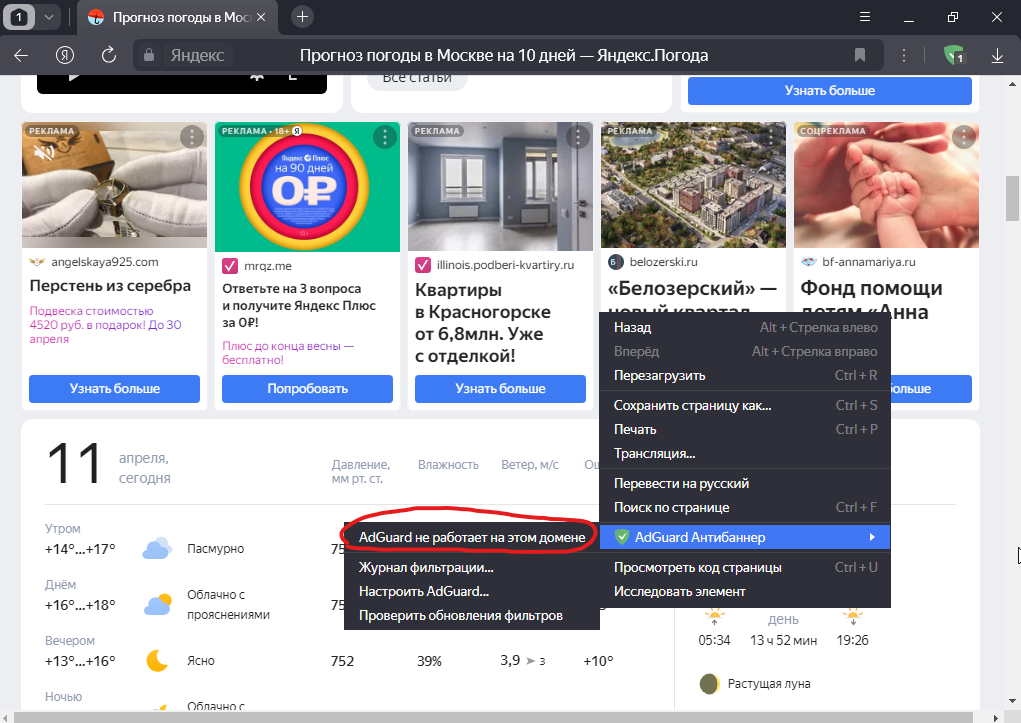This screenshot has height=723, width=1021.
Task: Click the lock icon in the address bar
Action: point(149,55)
